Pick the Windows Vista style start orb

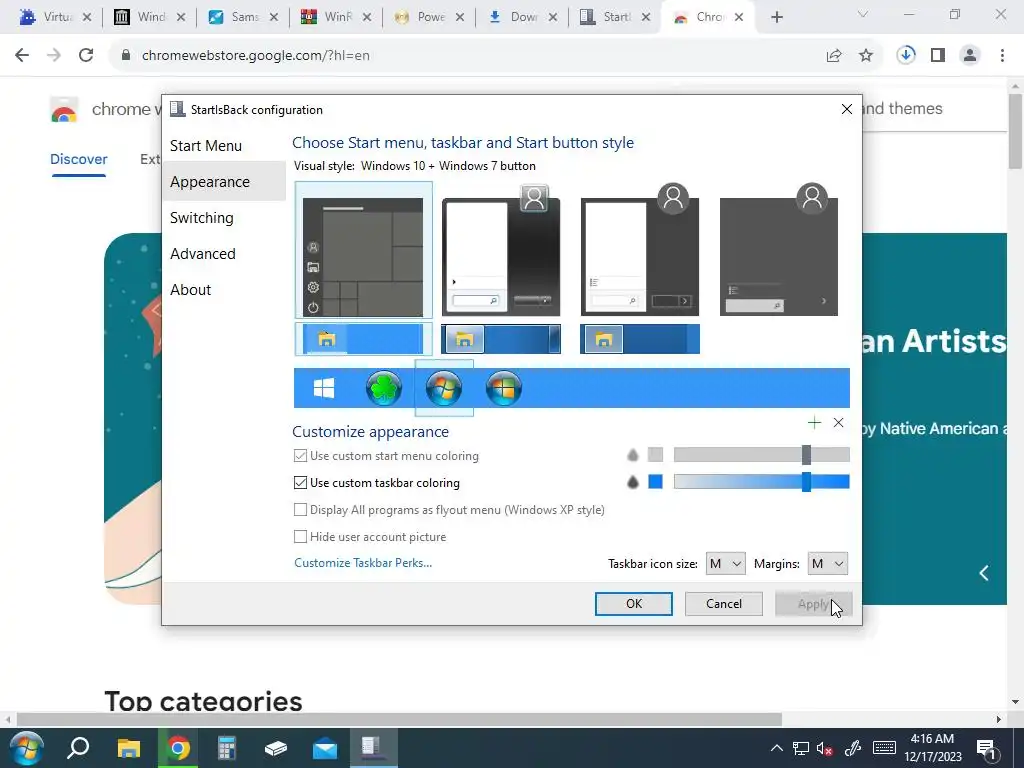[504, 388]
